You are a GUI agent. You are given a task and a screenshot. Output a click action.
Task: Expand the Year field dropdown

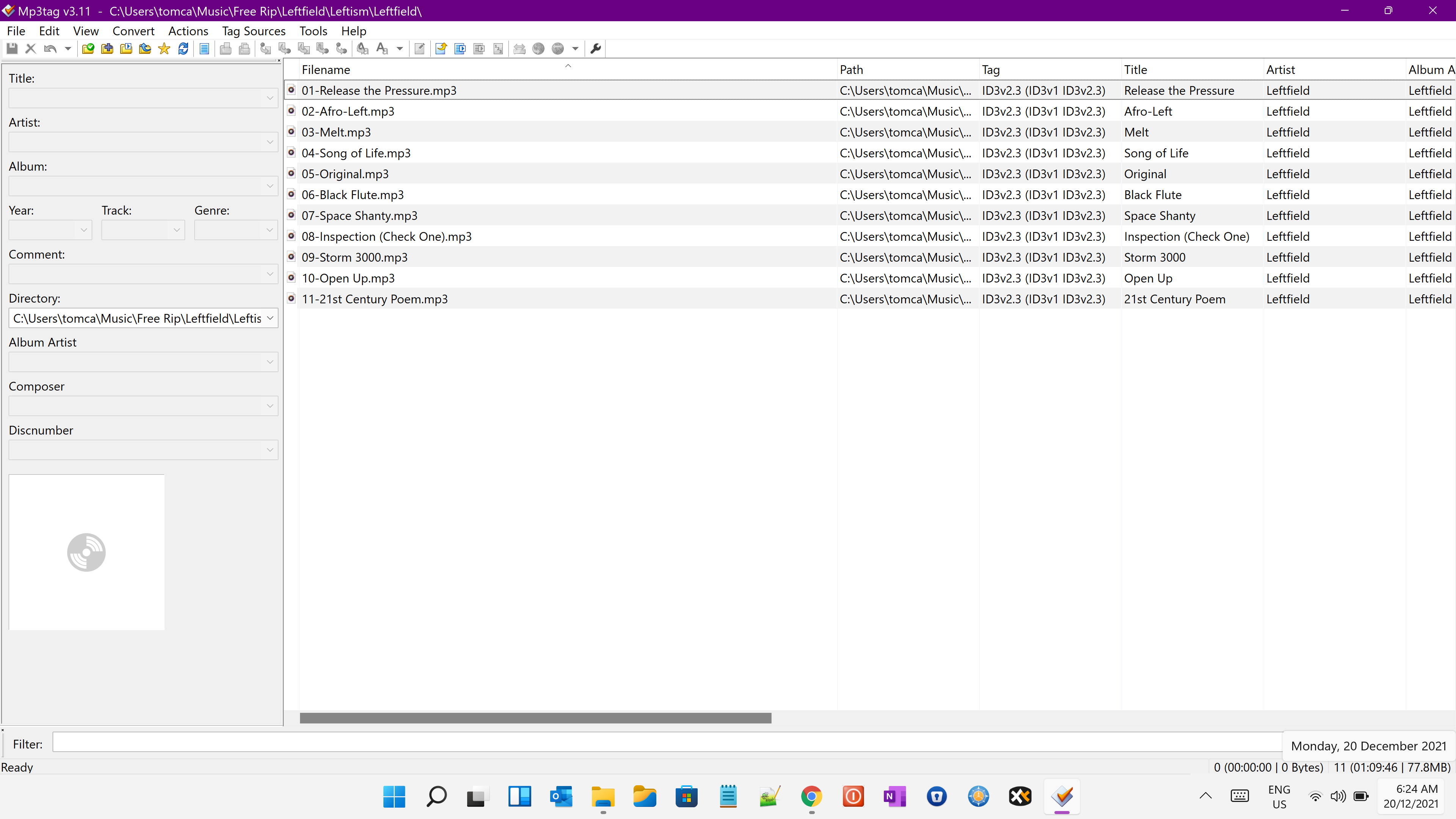pos(84,230)
